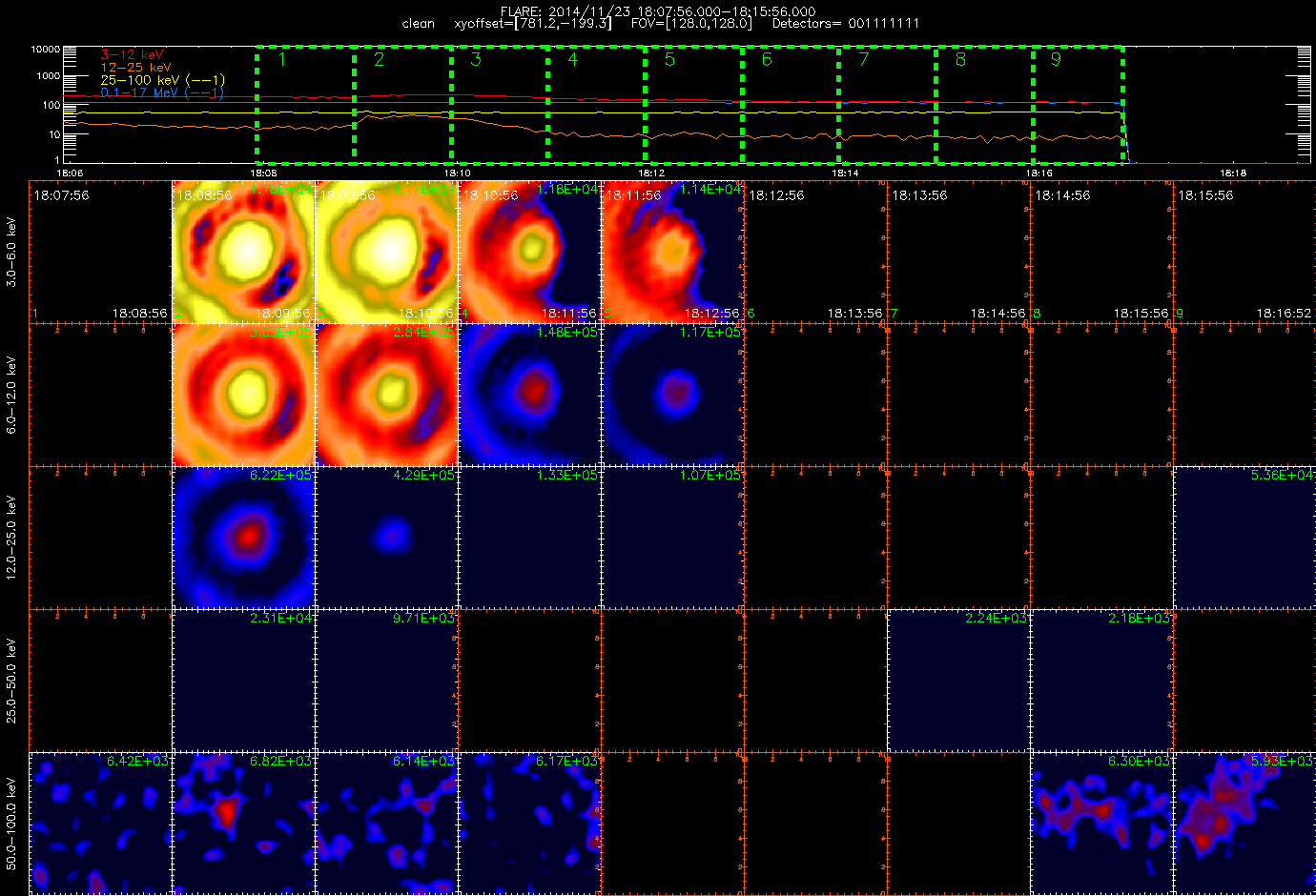Choose interval 4 marker in the light curve
Image resolution: width=1316 pixels, height=896 pixels.
coord(572,59)
